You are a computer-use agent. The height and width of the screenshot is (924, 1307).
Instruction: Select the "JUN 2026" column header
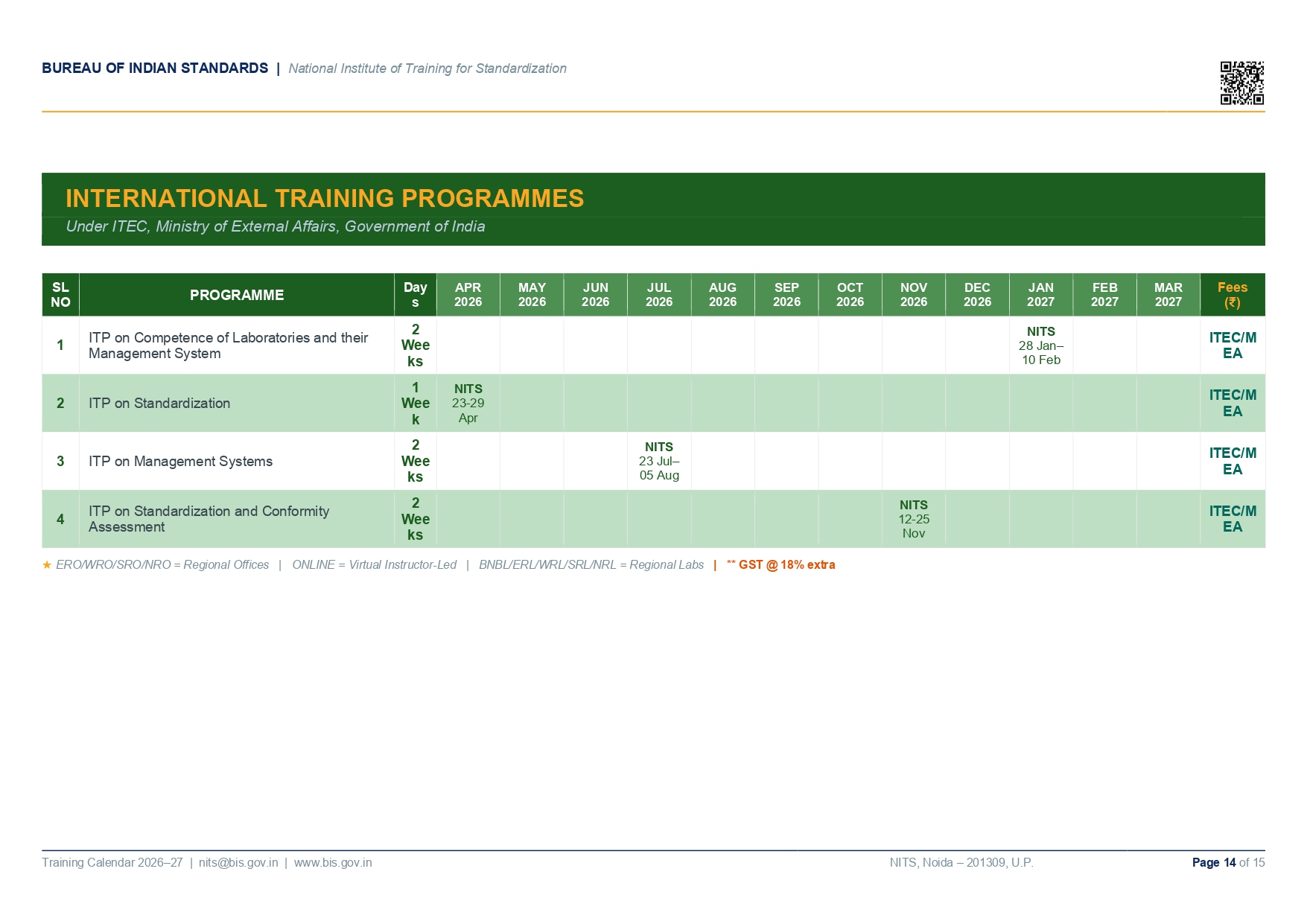596,295
